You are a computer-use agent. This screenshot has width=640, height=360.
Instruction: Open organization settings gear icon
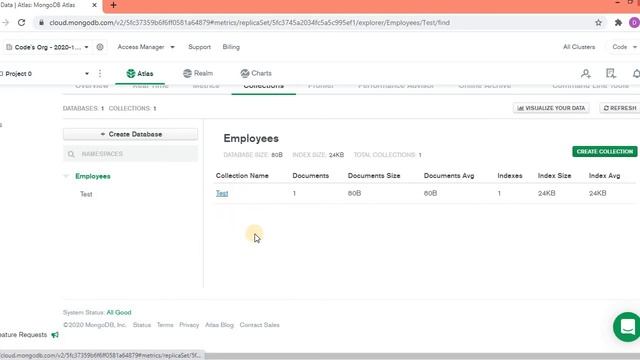pyautogui.click(x=100, y=47)
